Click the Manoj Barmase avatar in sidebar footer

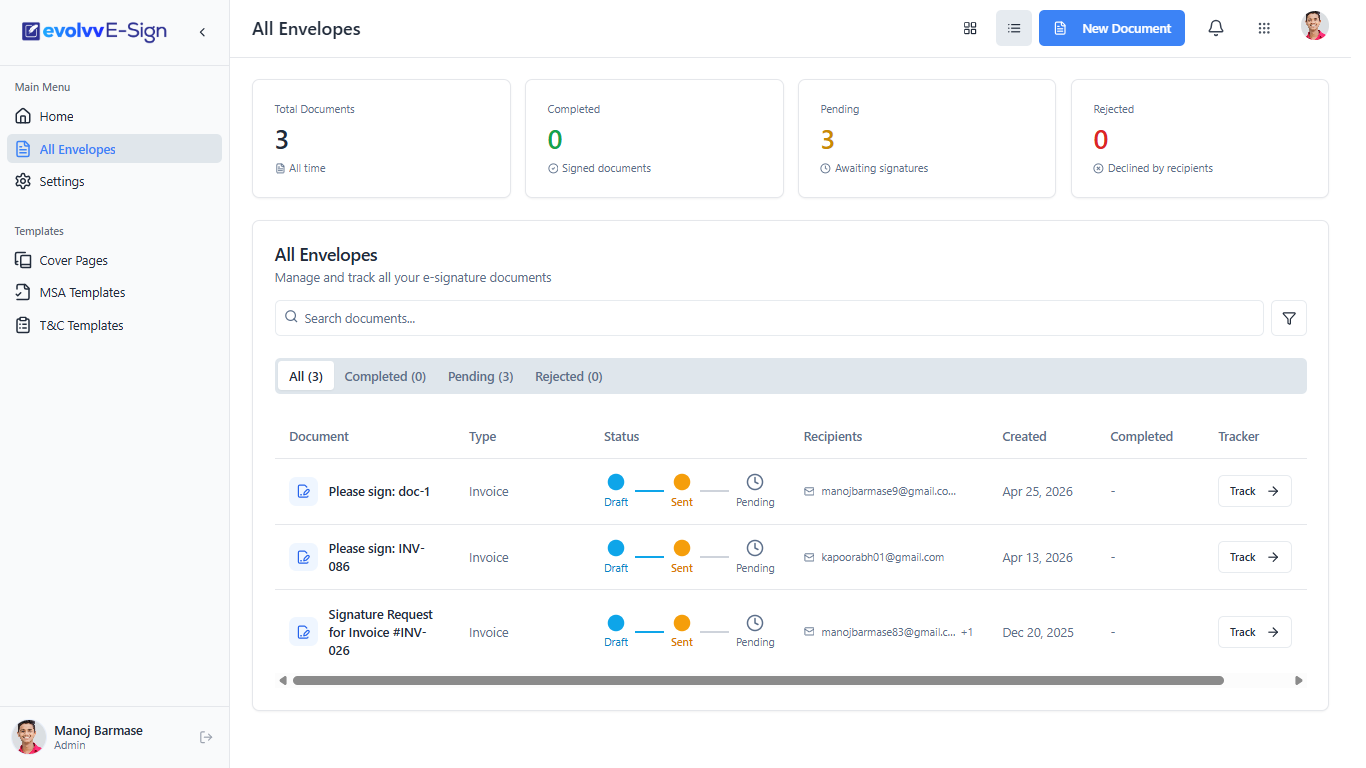pyautogui.click(x=28, y=737)
